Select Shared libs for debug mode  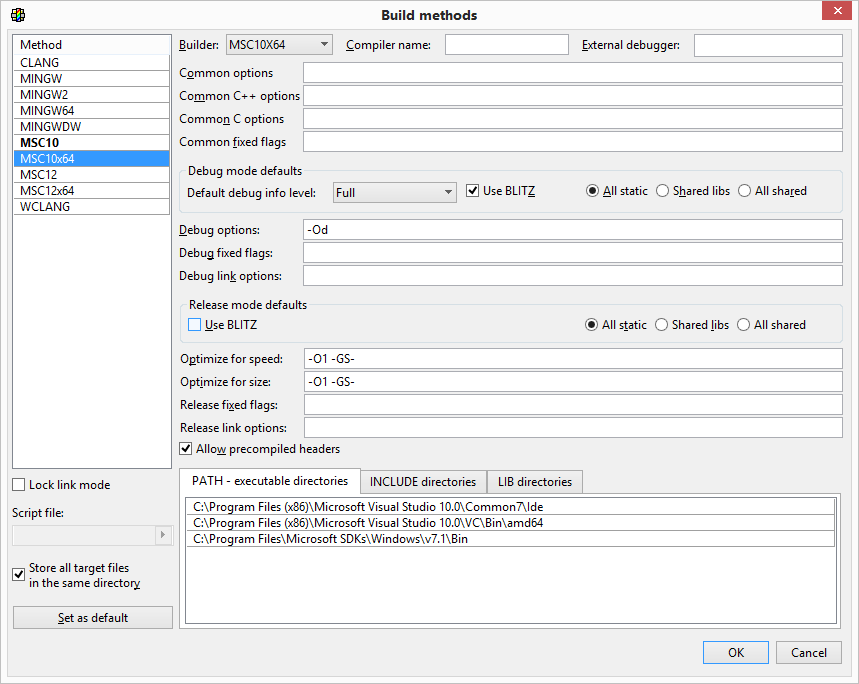click(x=663, y=191)
